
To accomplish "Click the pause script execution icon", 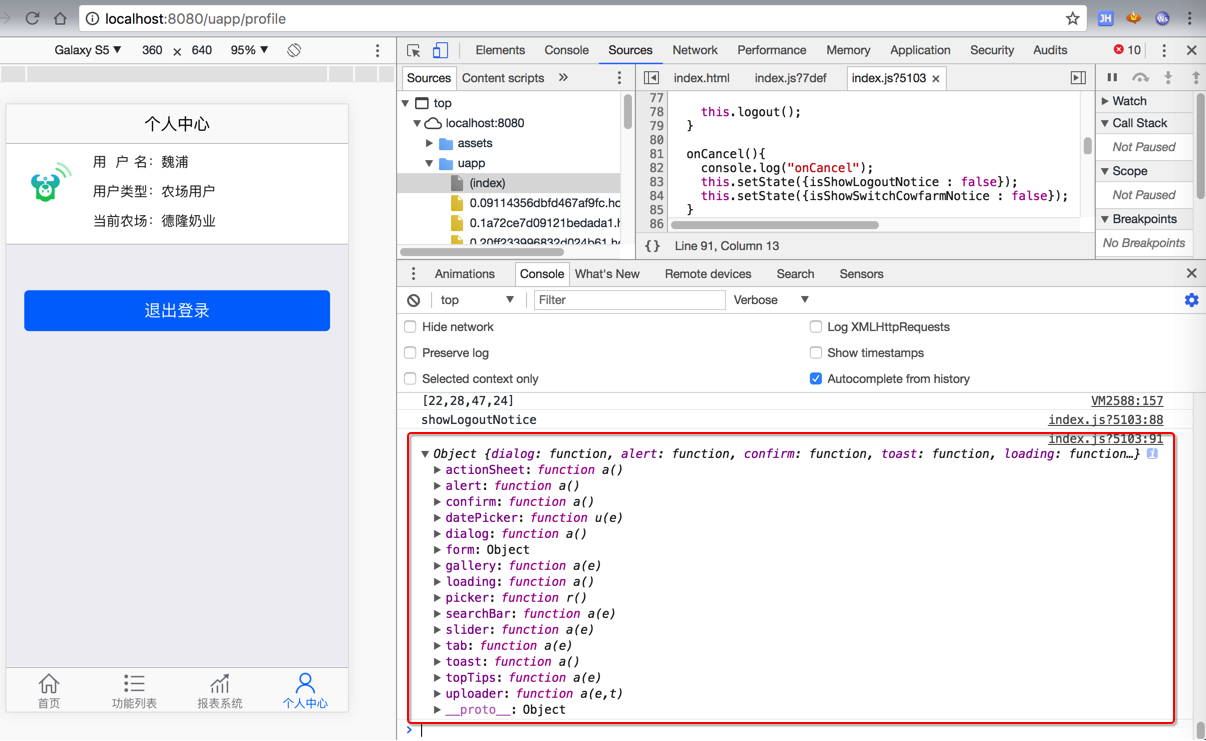I will (1112, 78).
